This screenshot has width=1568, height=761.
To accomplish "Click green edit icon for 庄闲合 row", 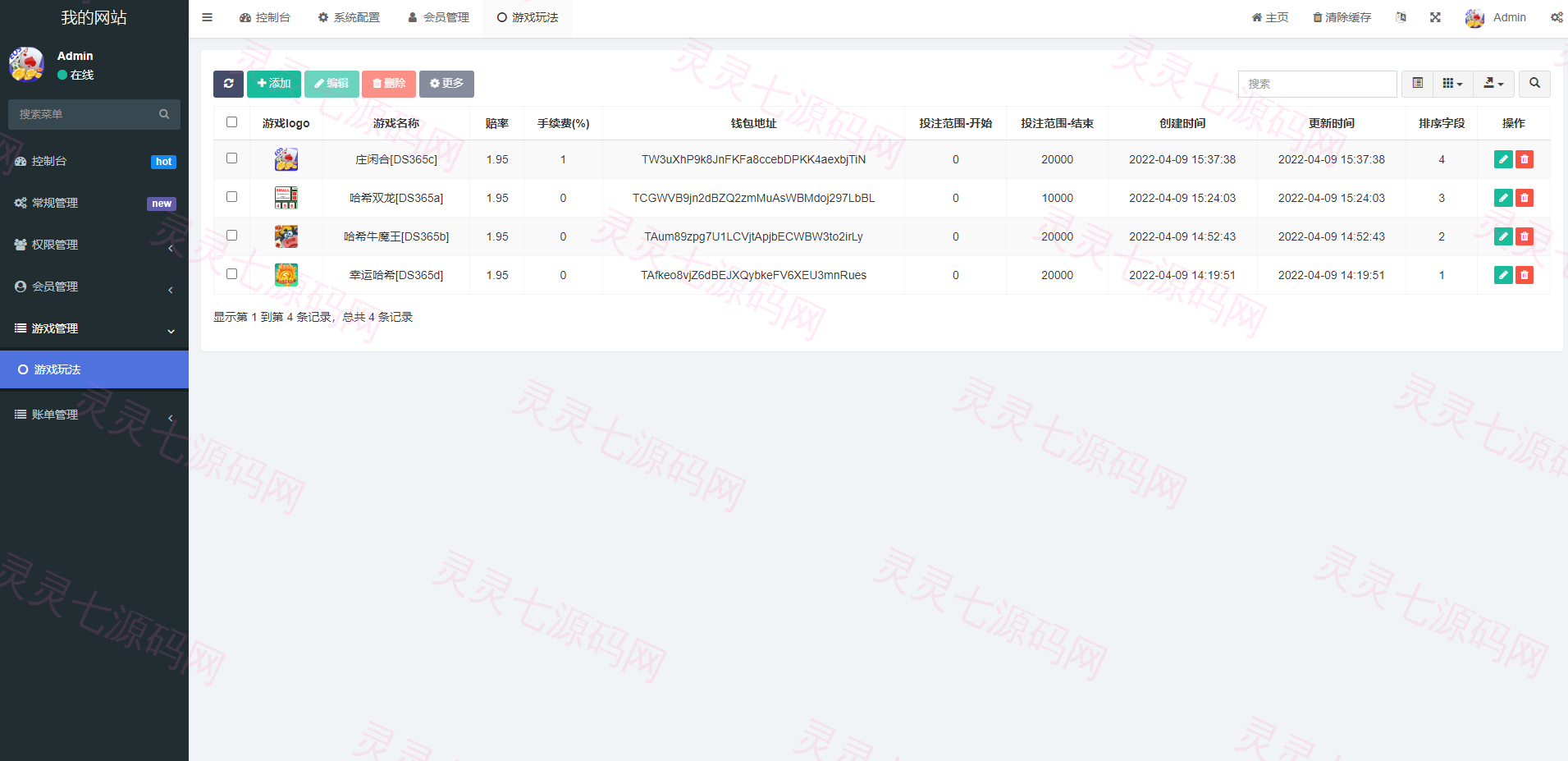I will click(1503, 159).
